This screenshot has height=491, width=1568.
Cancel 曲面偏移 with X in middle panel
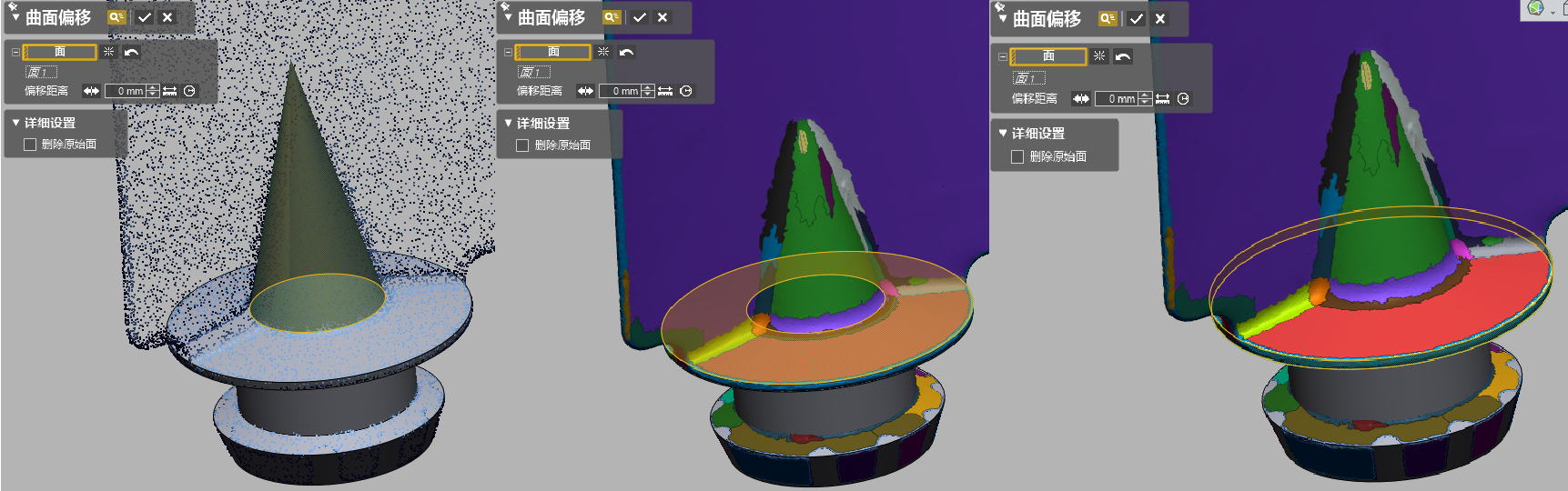(x=663, y=17)
